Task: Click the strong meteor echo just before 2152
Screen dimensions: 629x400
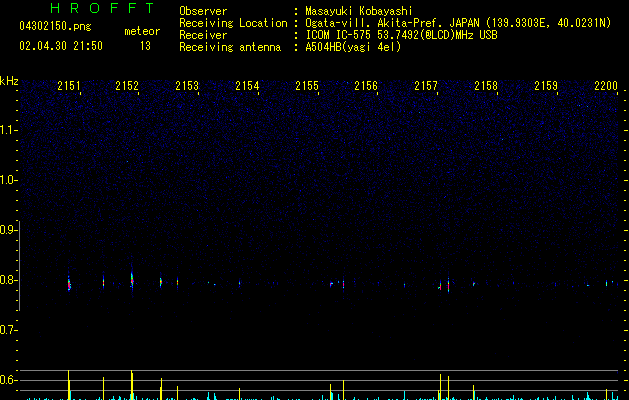Action: (x=132, y=279)
